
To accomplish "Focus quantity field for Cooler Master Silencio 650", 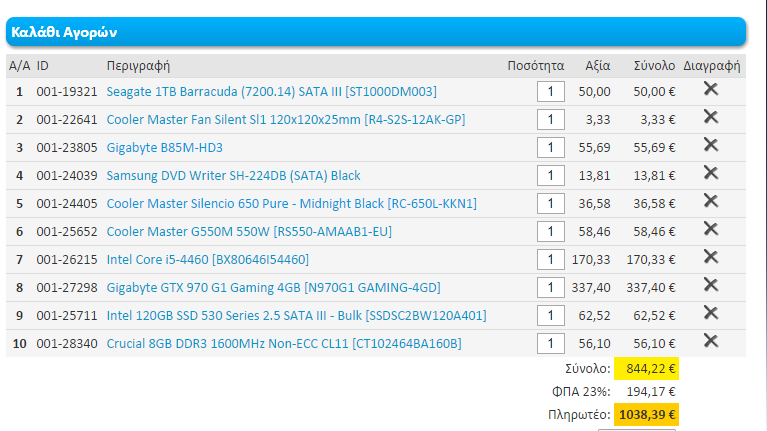I will pos(551,204).
